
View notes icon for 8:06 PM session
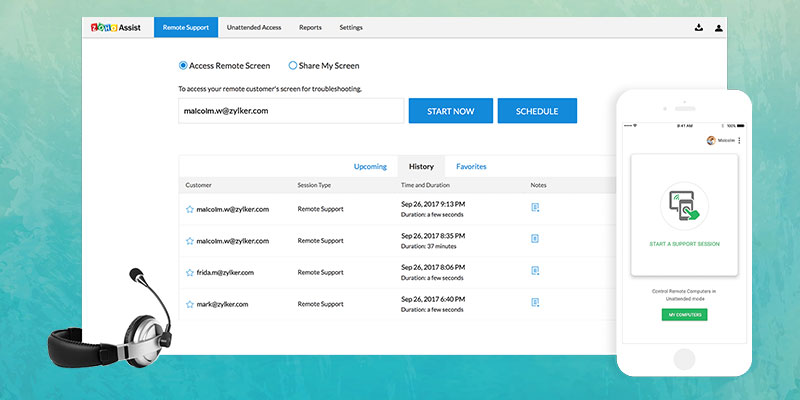[536, 272]
